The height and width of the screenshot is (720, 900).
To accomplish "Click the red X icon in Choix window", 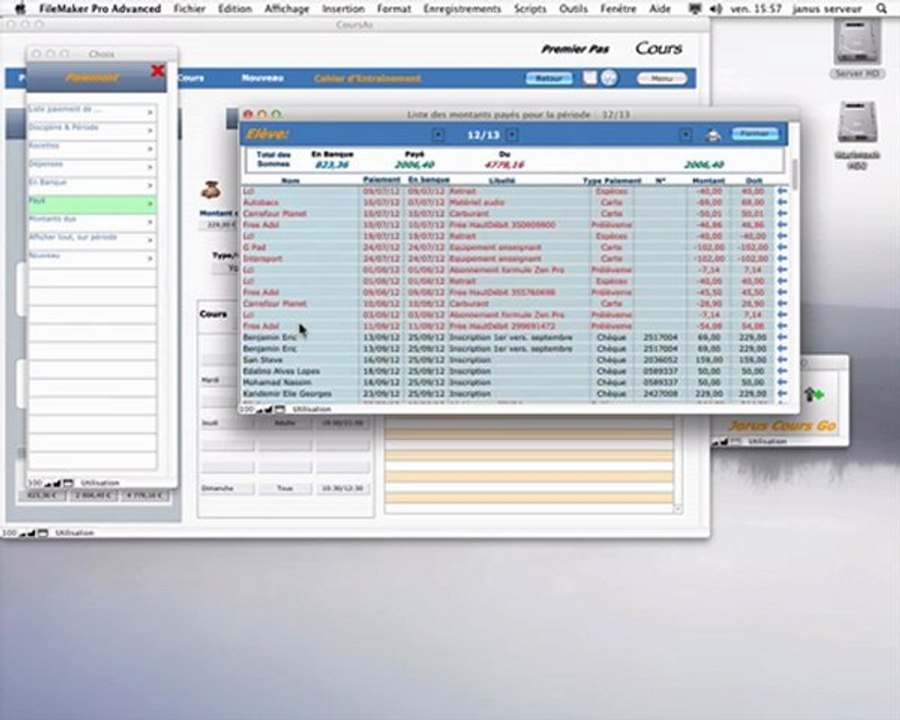I will tap(157, 71).
